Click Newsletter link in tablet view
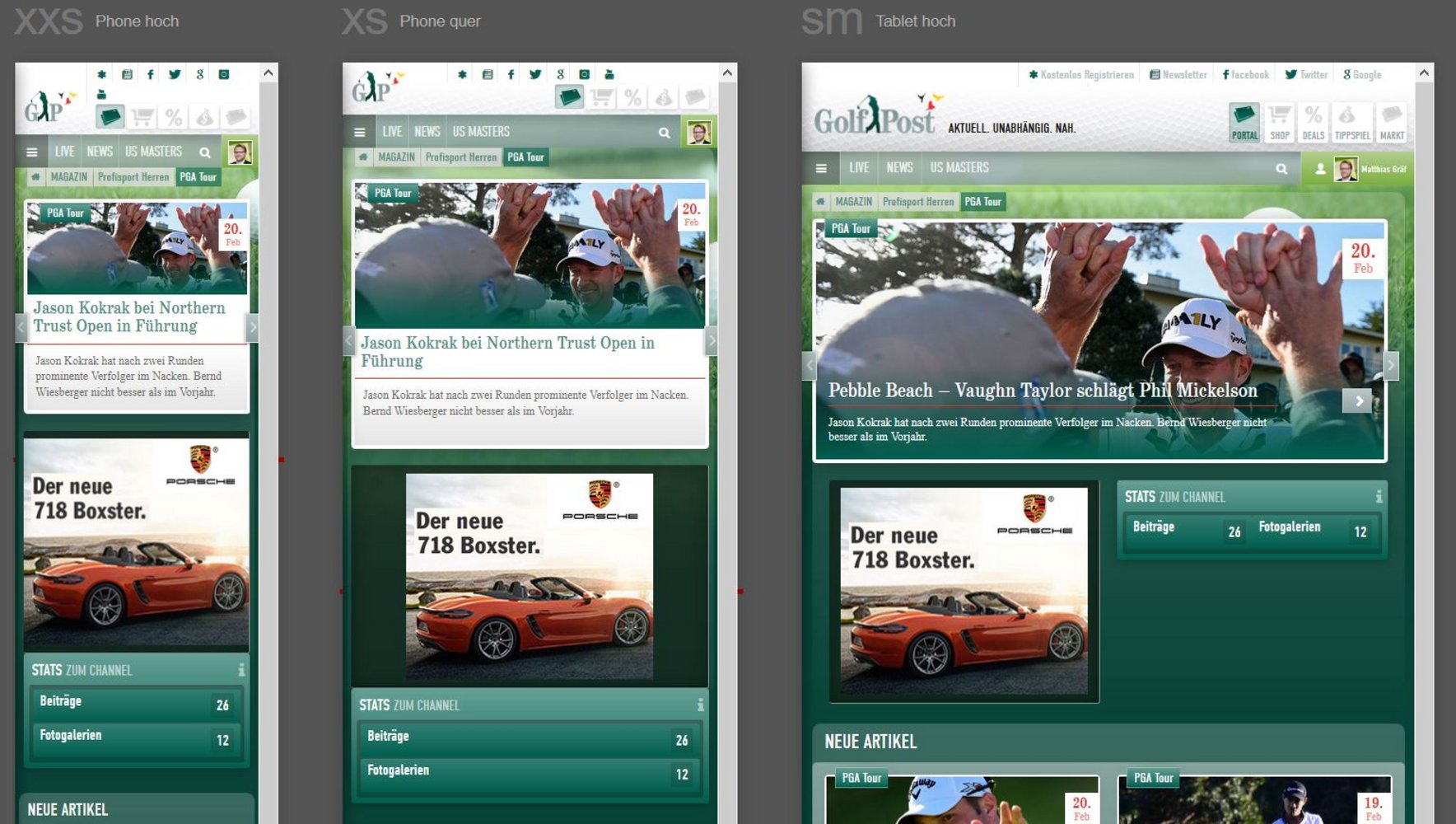Screen dimensions: 1456x824 [1178, 75]
